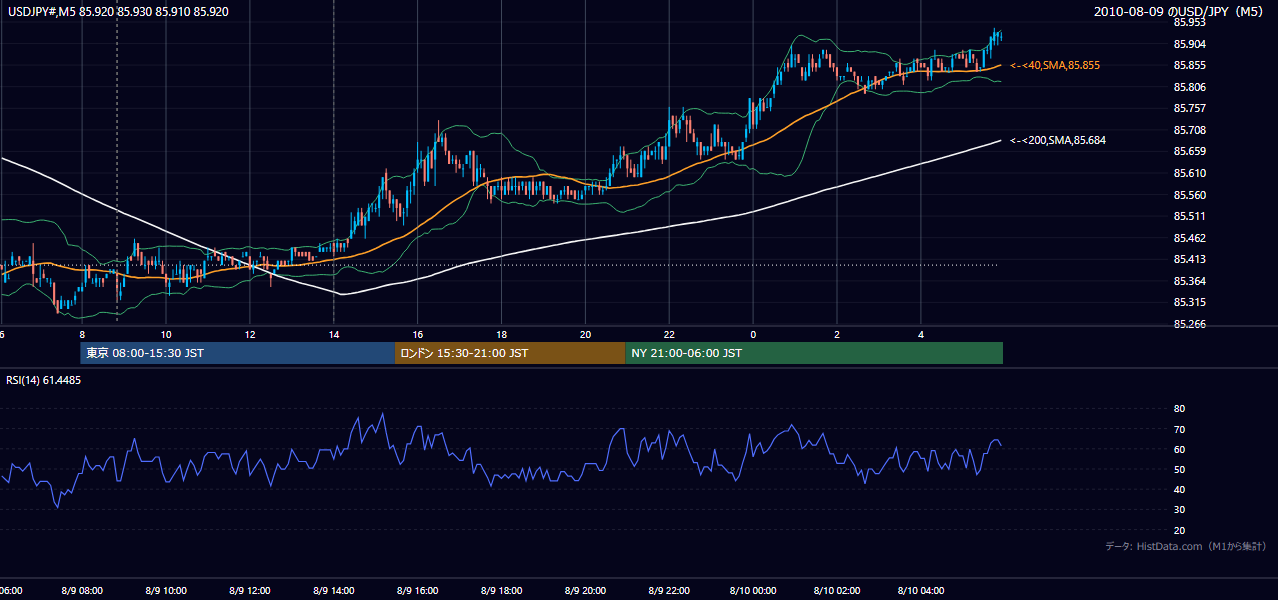This screenshot has height=600, width=1278.
Task: Click price axis value 85.610
Action: coord(1189,173)
